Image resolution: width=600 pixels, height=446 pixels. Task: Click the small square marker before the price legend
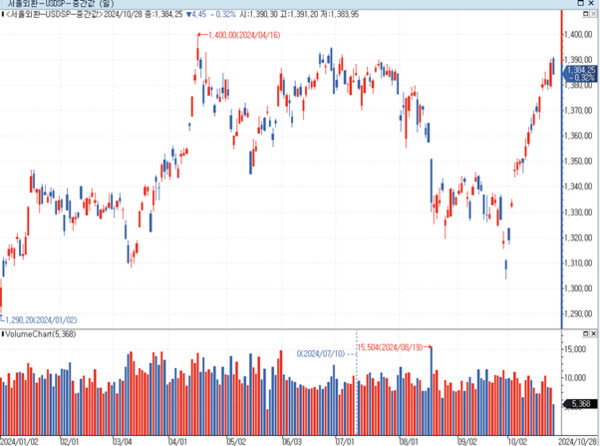[4, 16]
